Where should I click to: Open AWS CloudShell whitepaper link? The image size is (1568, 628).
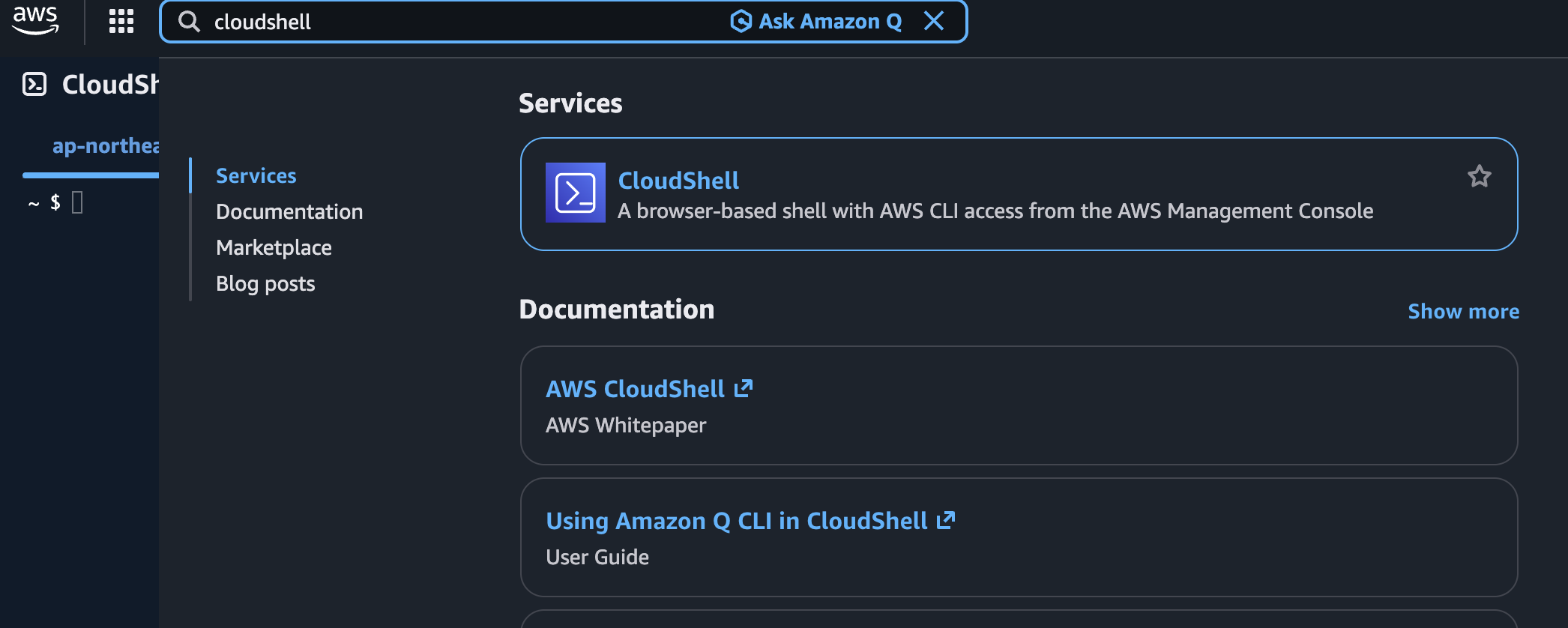point(635,388)
